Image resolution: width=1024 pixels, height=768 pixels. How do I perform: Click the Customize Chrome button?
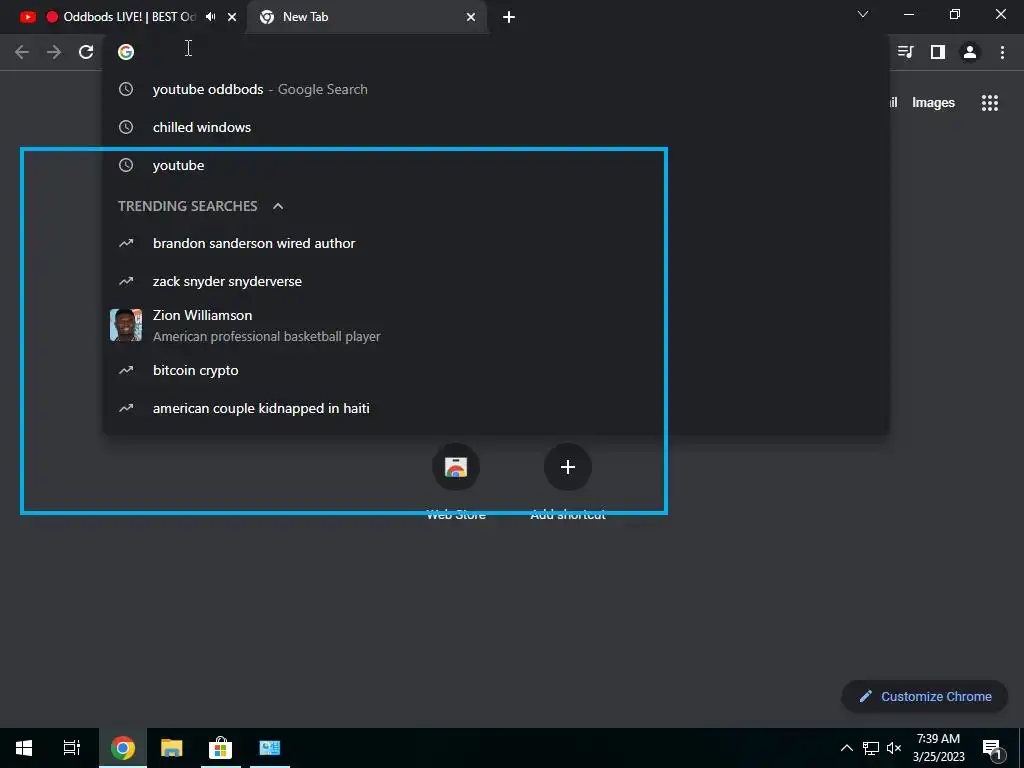coord(925,696)
